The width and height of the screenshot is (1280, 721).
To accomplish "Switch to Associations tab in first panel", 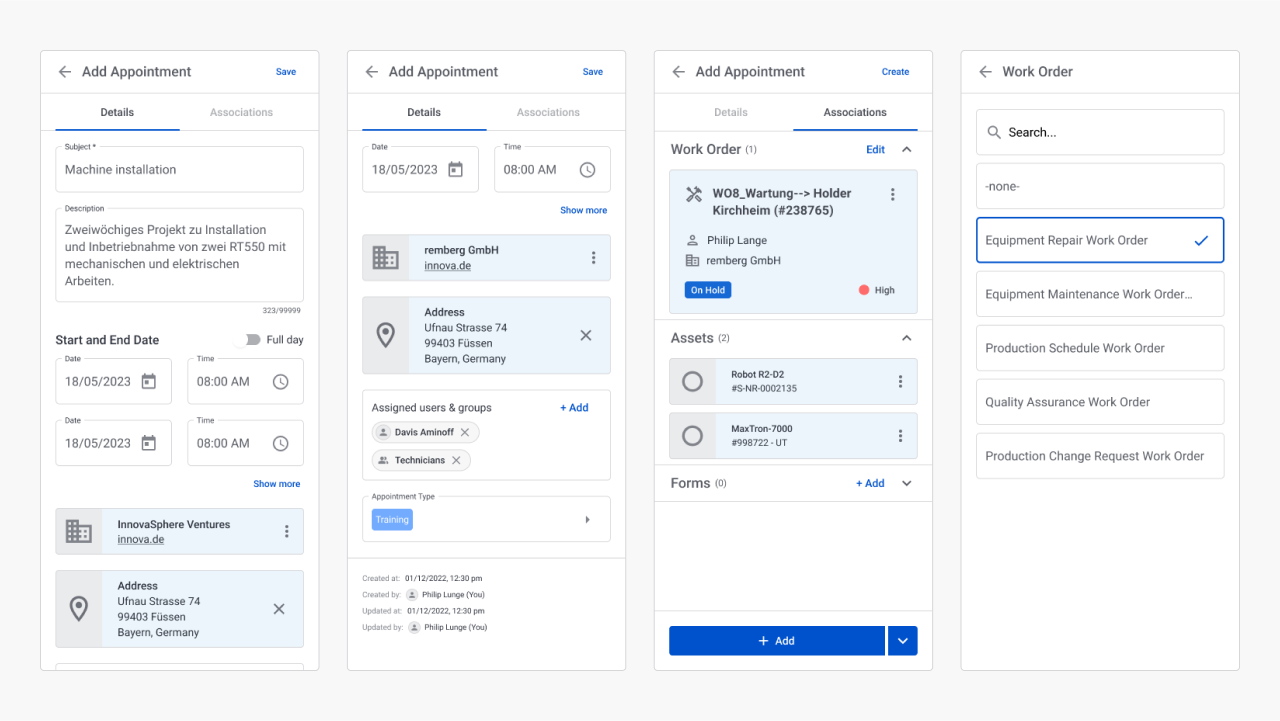I will (241, 112).
